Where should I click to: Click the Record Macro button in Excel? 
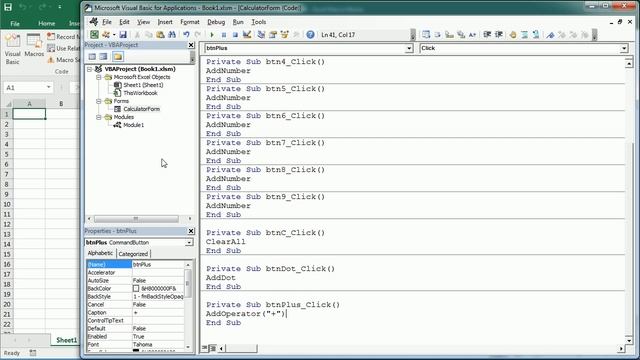tap(63, 36)
